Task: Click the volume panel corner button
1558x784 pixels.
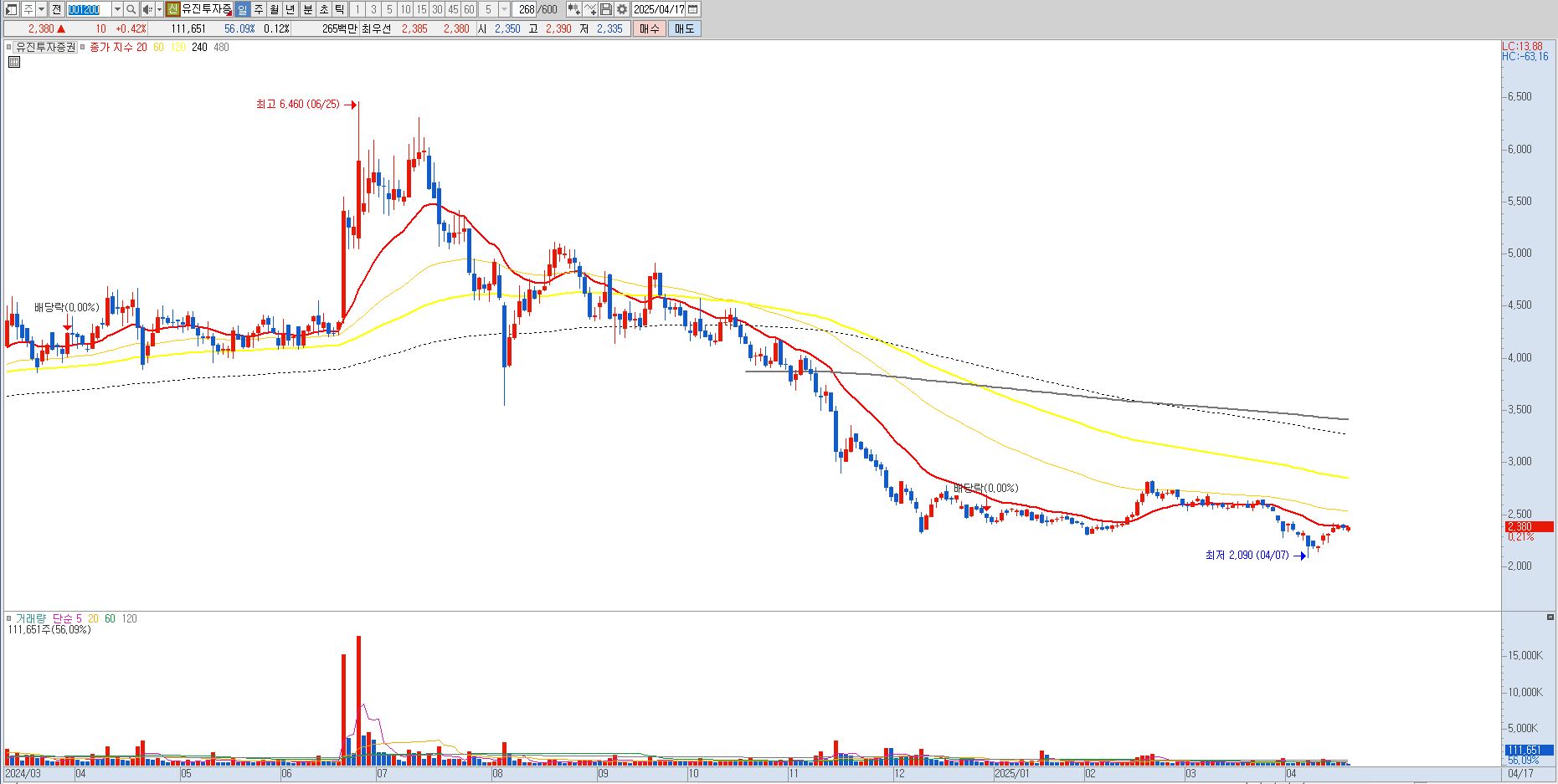Action: (1550, 617)
